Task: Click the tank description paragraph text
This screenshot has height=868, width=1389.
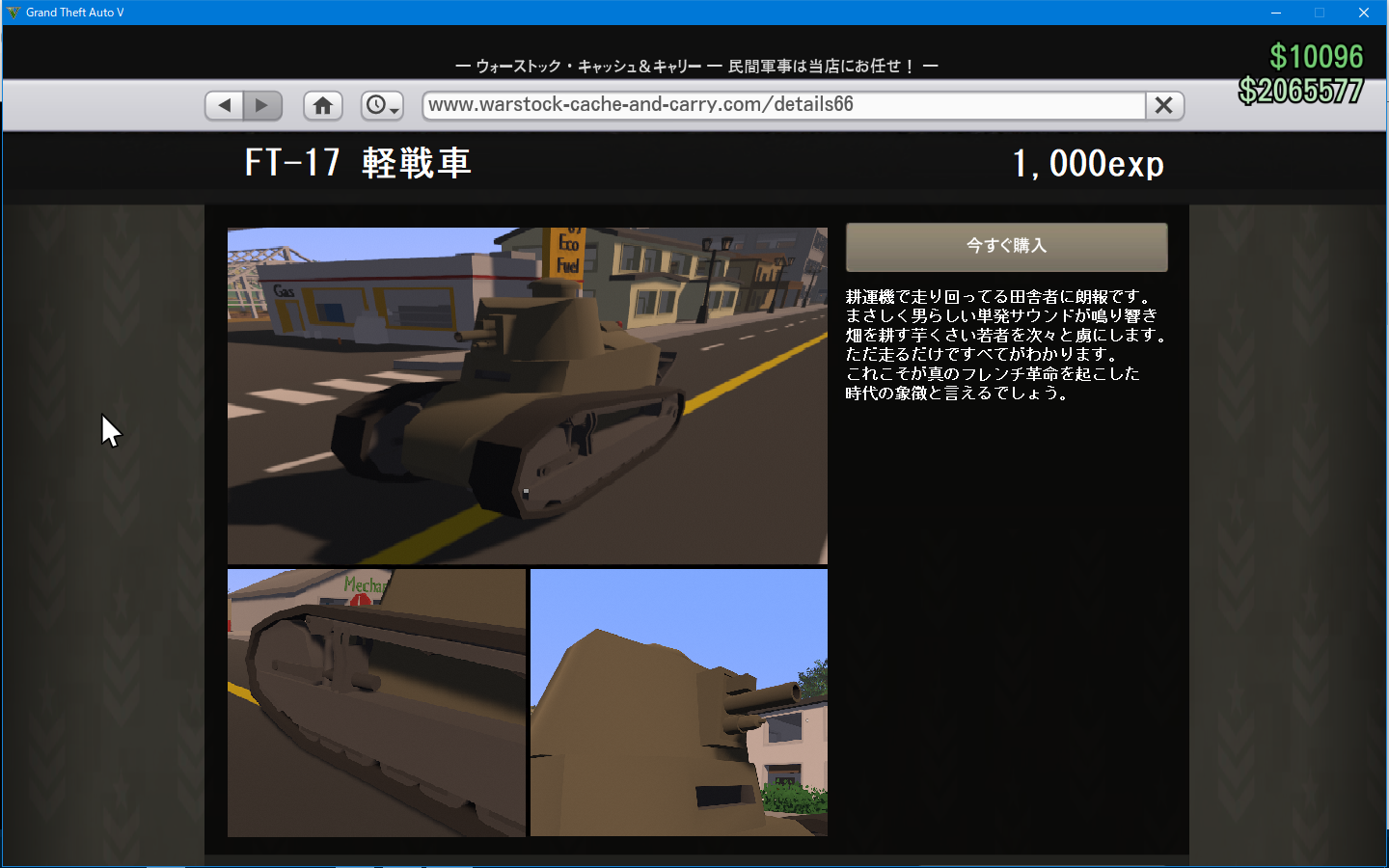Action: 1006,344
